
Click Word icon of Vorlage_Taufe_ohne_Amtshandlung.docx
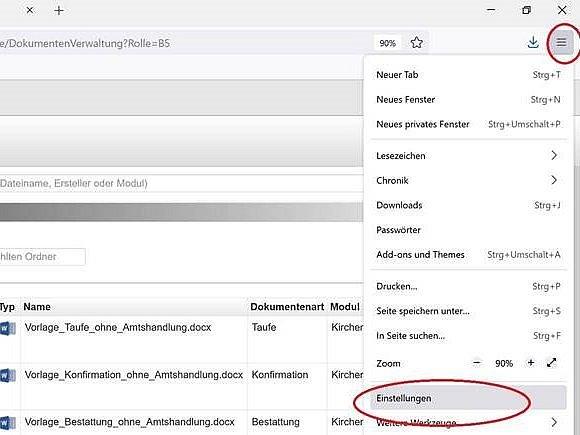click(8, 328)
